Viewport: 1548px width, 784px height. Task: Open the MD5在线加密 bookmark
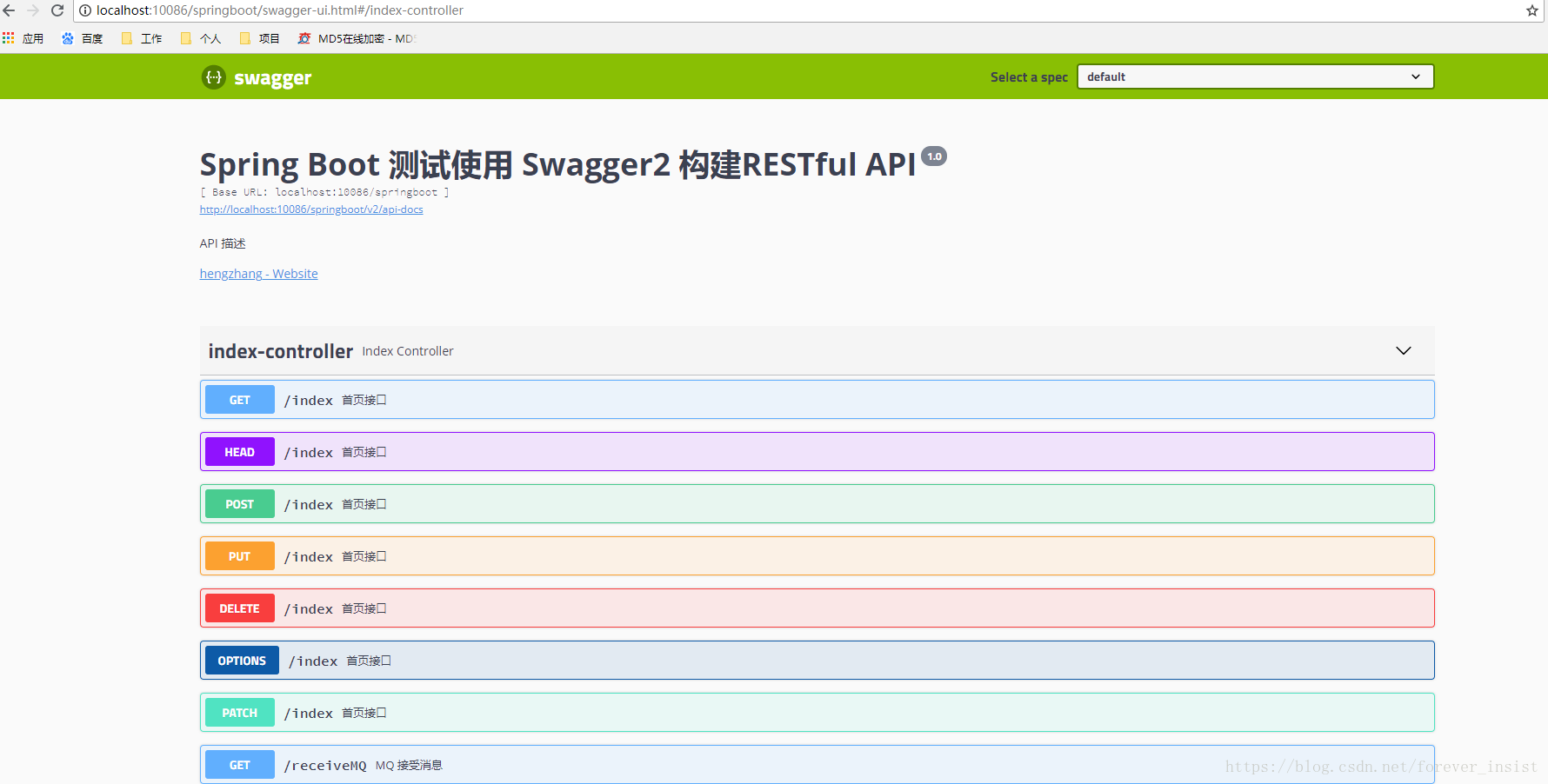pyautogui.click(x=357, y=38)
